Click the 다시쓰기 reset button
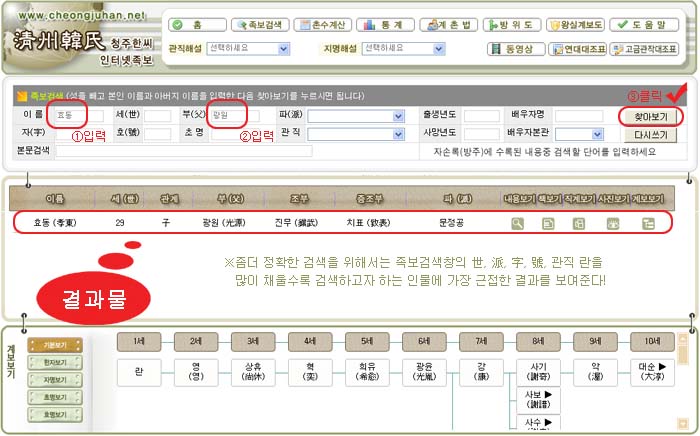The width and height of the screenshot is (700, 436). (x=650, y=133)
